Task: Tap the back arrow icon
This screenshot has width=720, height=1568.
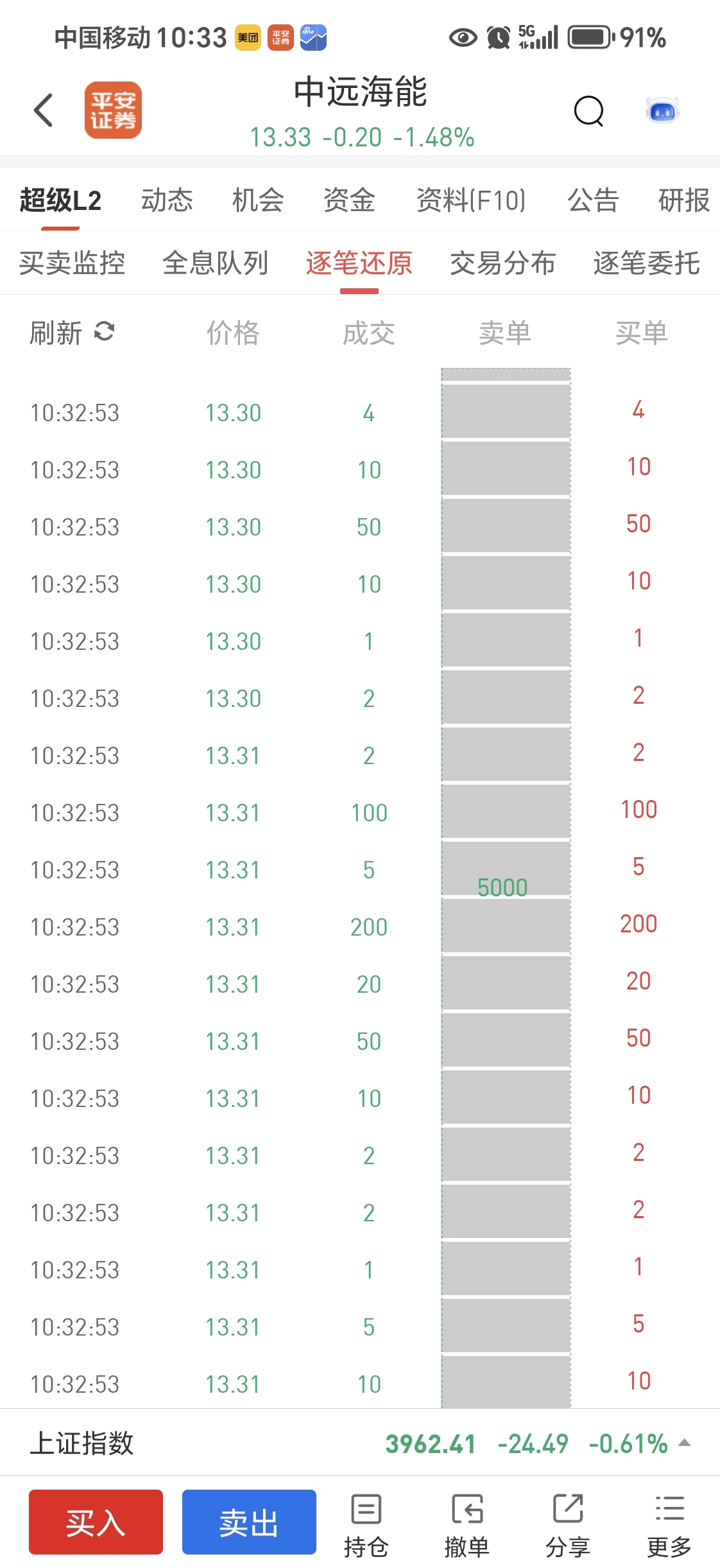Action: point(43,110)
